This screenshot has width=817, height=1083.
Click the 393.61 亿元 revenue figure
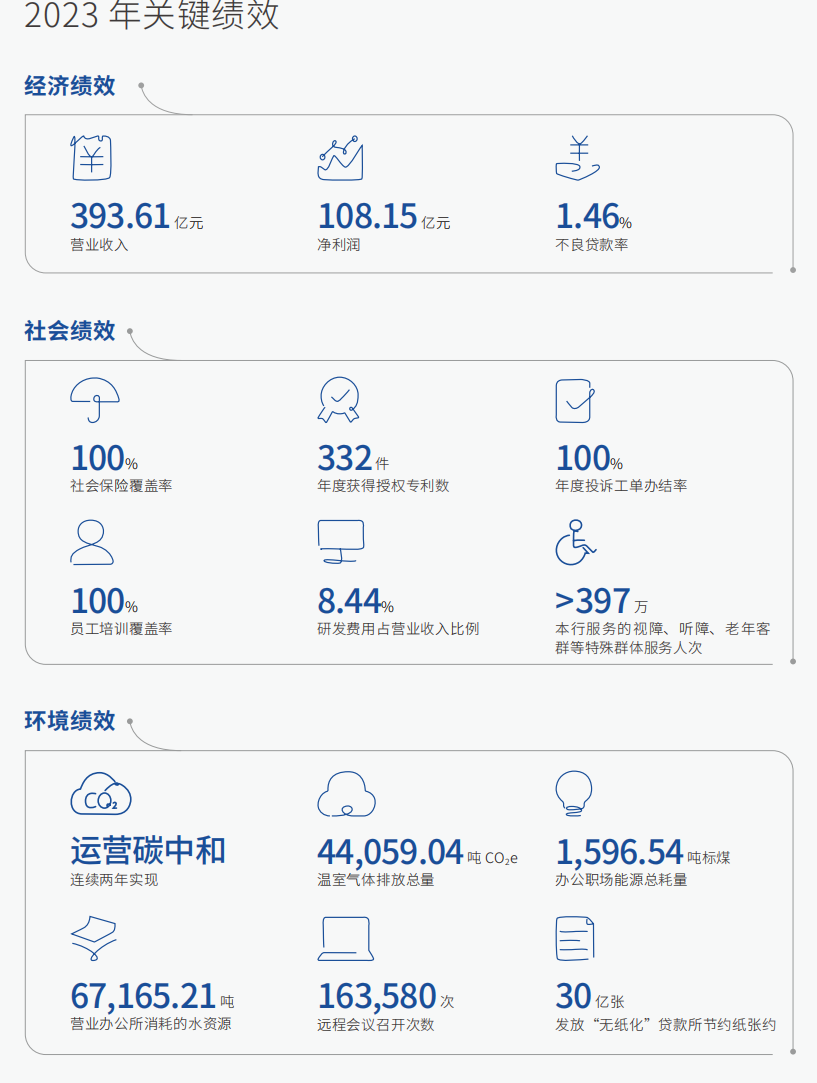click(x=136, y=216)
